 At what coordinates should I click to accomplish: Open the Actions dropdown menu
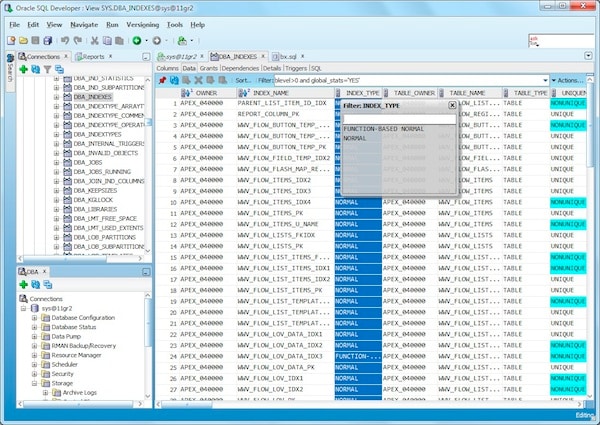pyautogui.click(x=568, y=79)
